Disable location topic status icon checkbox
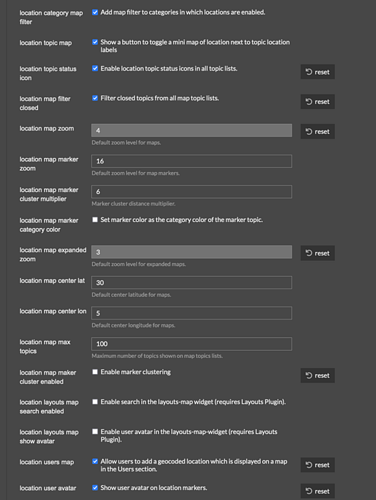This screenshot has height=500, width=376. (95, 68)
